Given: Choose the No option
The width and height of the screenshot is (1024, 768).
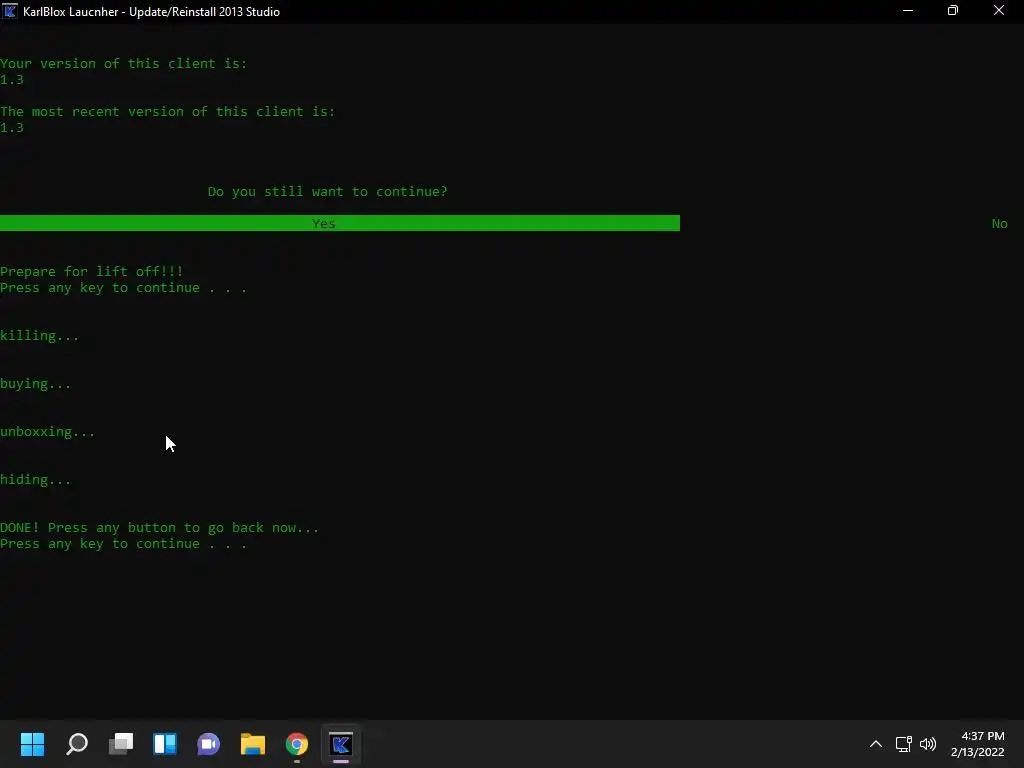Looking at the screenshot, I should pos(999,224).
